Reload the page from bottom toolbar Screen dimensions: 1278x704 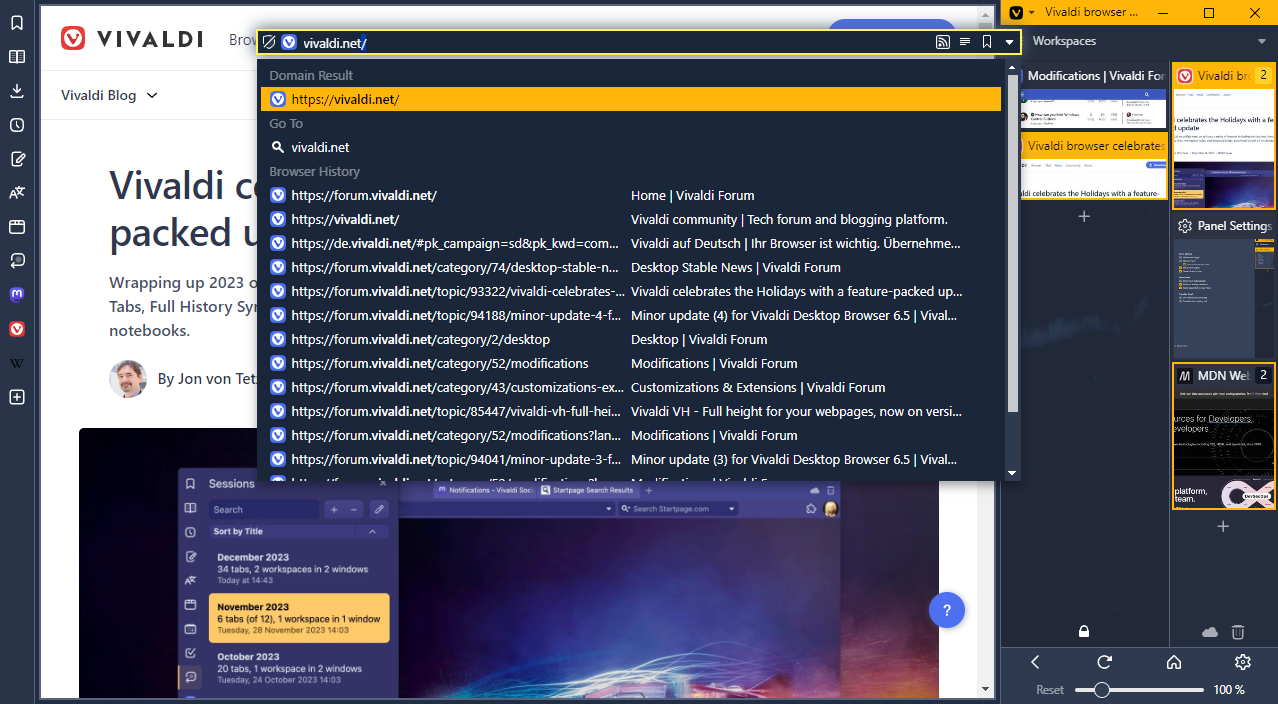(1105, 662)
